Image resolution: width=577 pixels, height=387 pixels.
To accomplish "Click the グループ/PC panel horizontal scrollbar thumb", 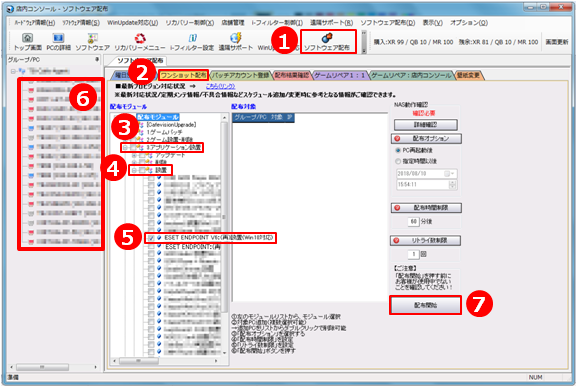I will (x=42, y=367).
